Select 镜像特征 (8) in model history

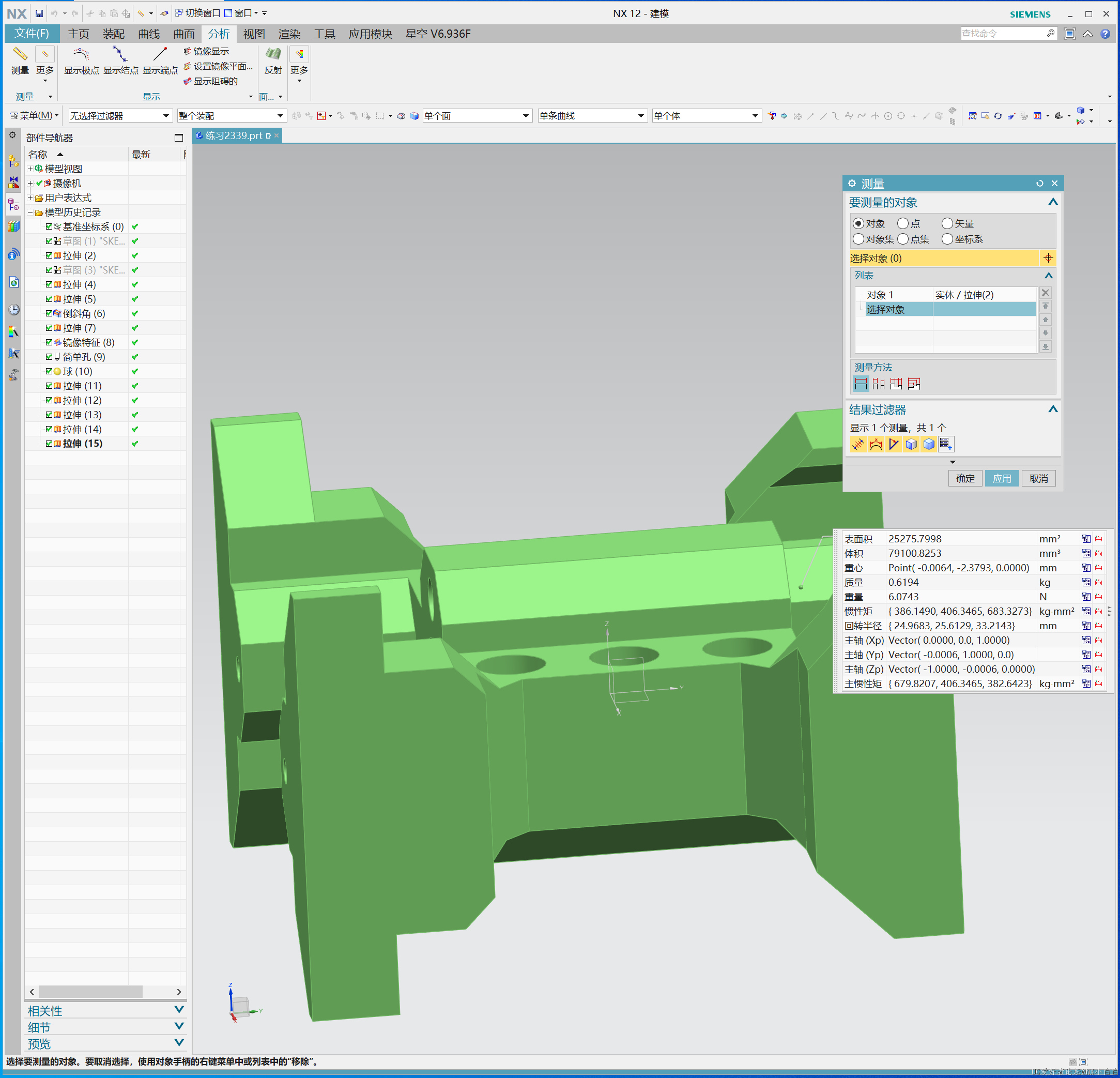click(88, 342)
